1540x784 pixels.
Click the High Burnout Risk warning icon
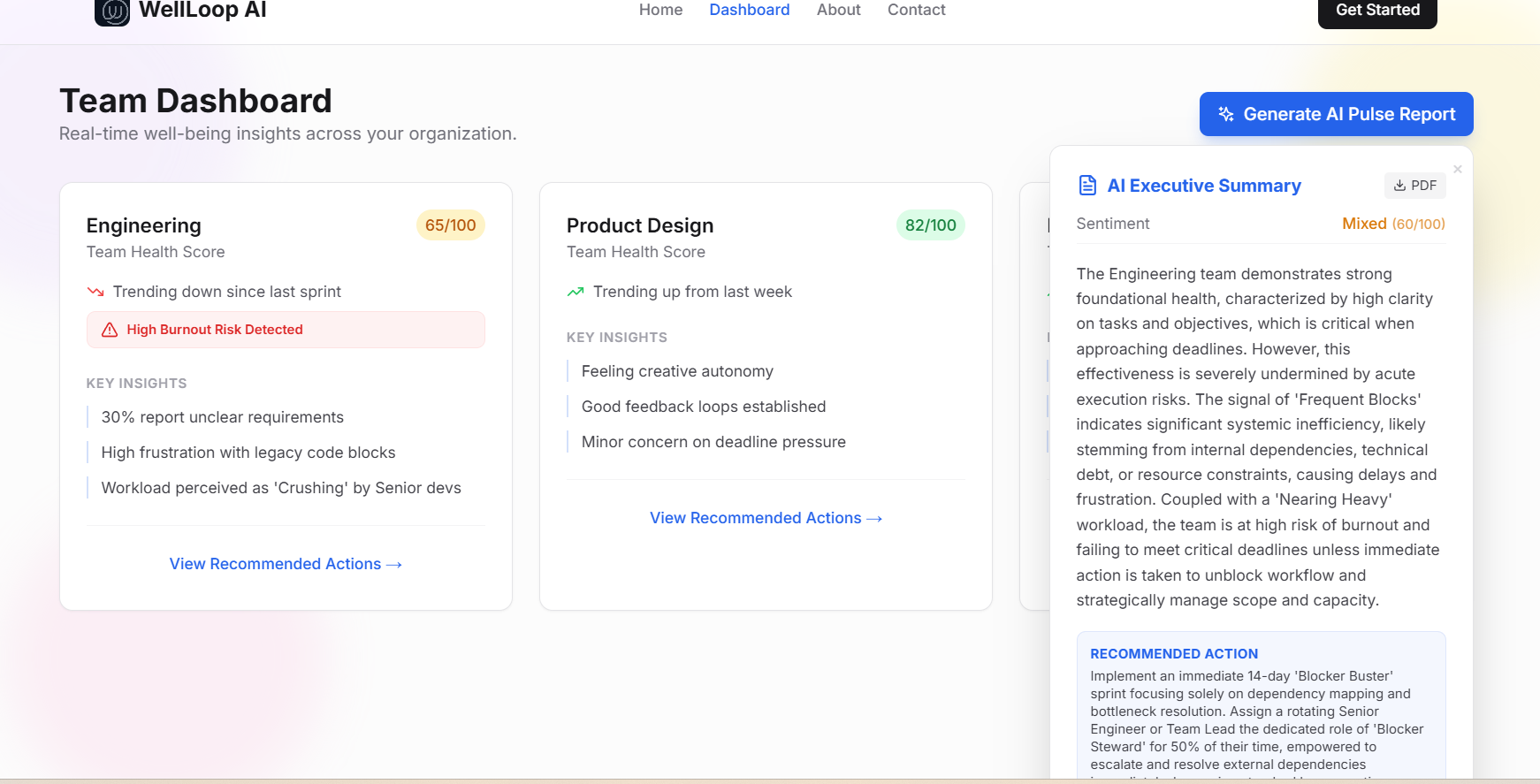(110, 330)
